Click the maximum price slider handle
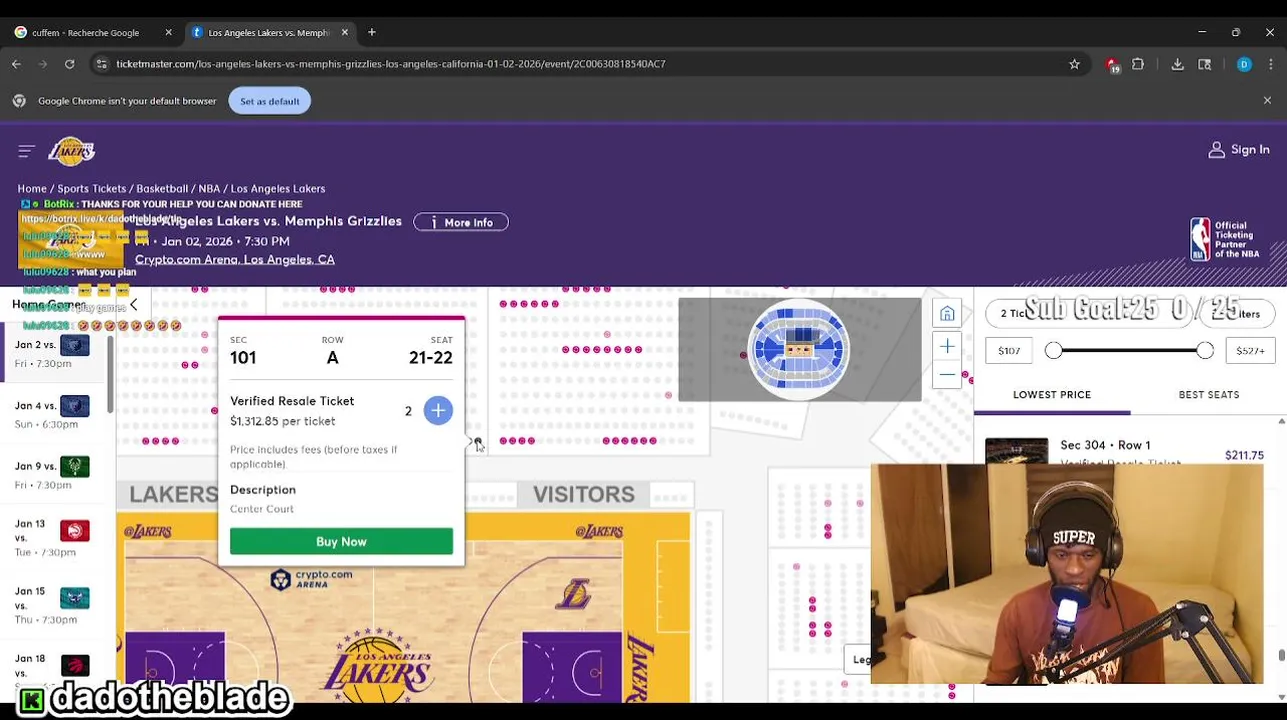Image resolution: width=1287 pixels, height=720 pixels. coord(1204,350)
